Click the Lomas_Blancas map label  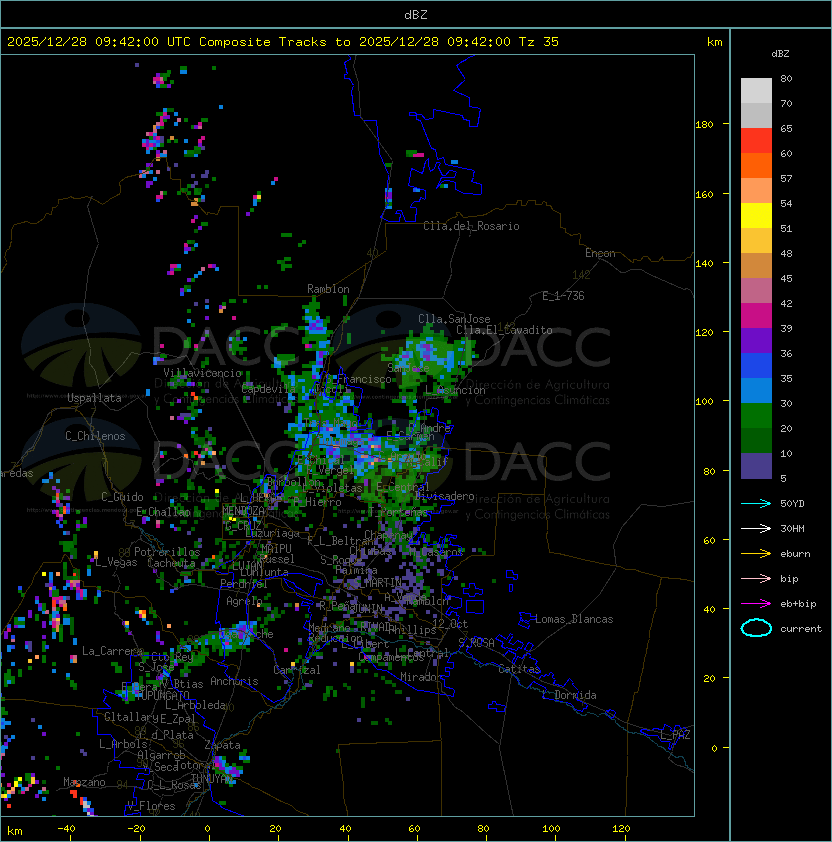[574, 619]
